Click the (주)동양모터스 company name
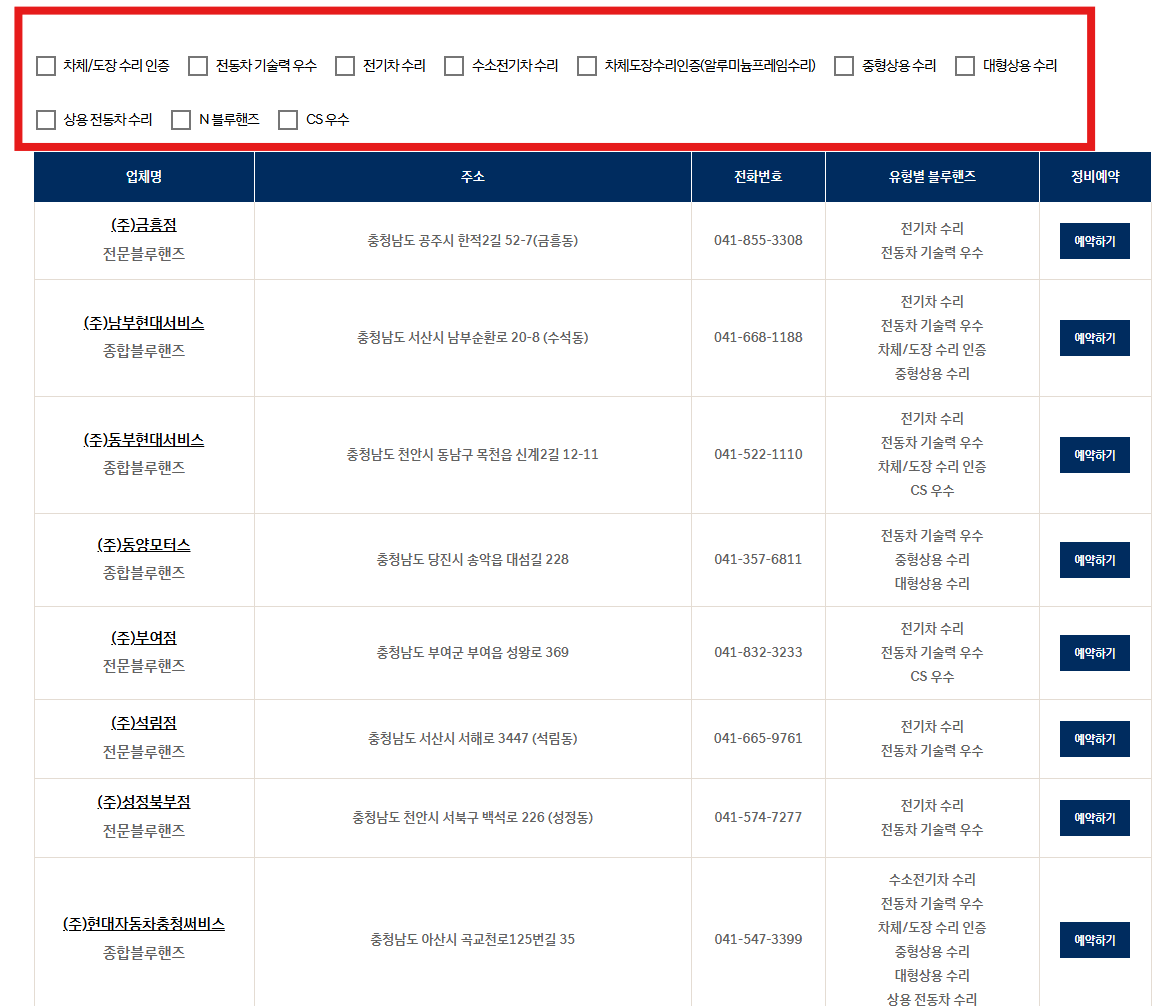Image resolution: width=1159 pixels, height=1006 pixels. coord(144,545)
